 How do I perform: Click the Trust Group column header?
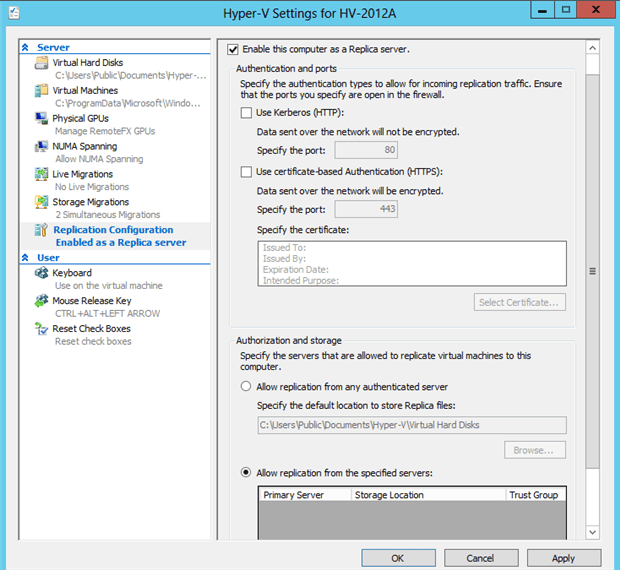pyautogui.click(x=535, y=495)
